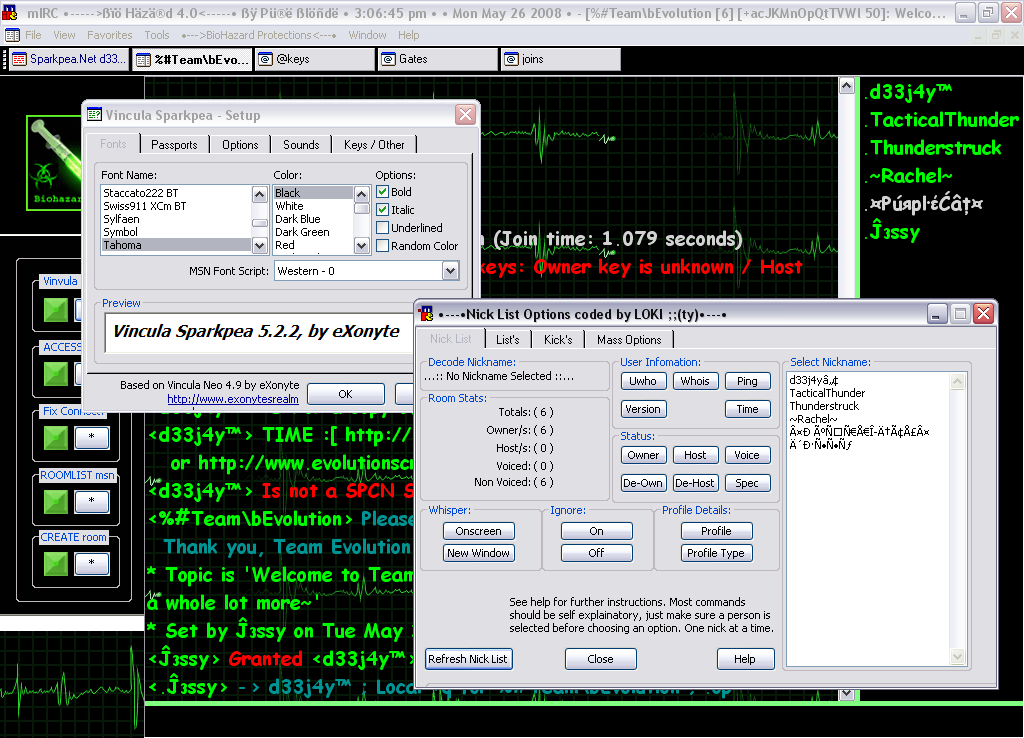Screen dimensions: 1024x738
Task: Click the Color list down arrow
Action: coord(362,246)
